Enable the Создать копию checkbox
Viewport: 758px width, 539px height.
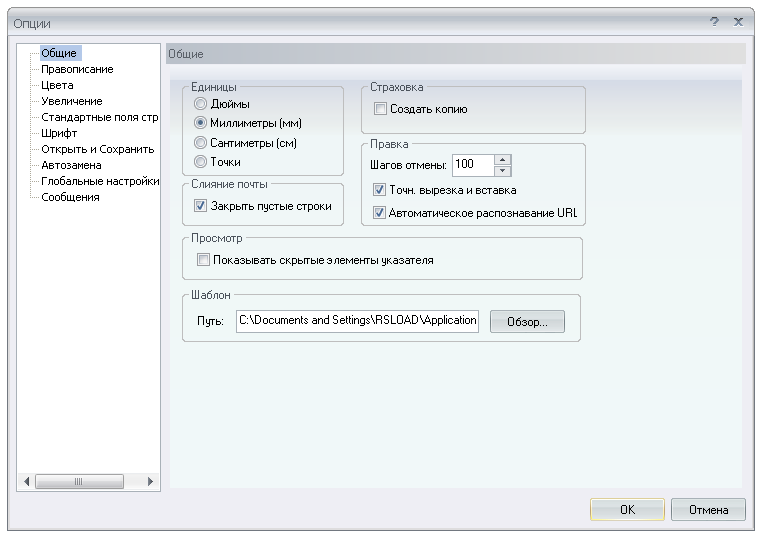pos(380,109)
